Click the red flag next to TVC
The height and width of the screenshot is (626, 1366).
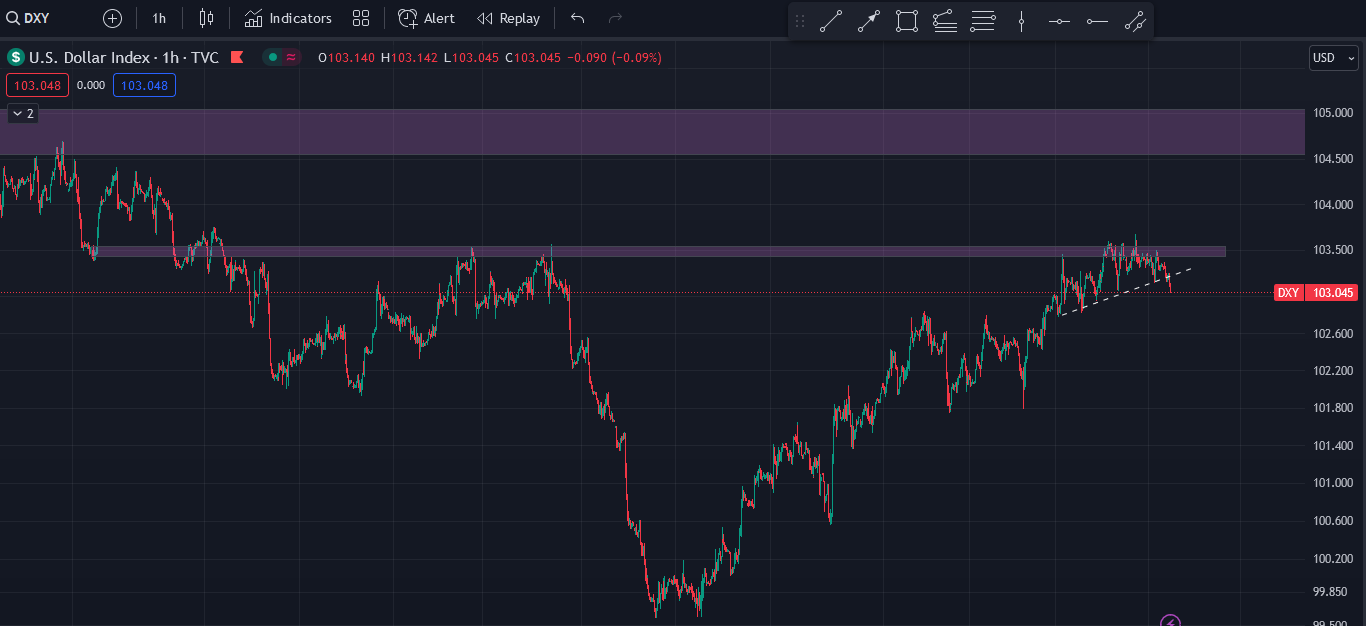(x=237, y=57)
